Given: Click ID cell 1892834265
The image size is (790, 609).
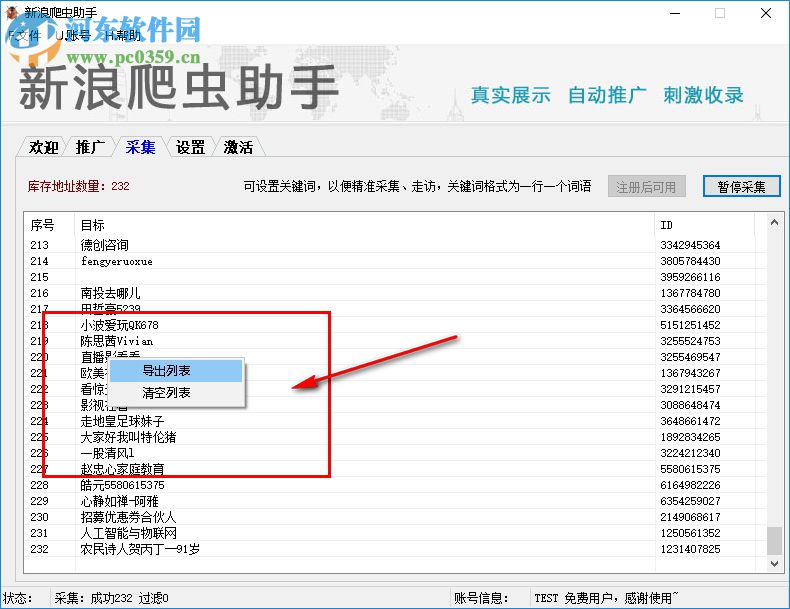Looking at the screenshot, I should pos(690,437).
